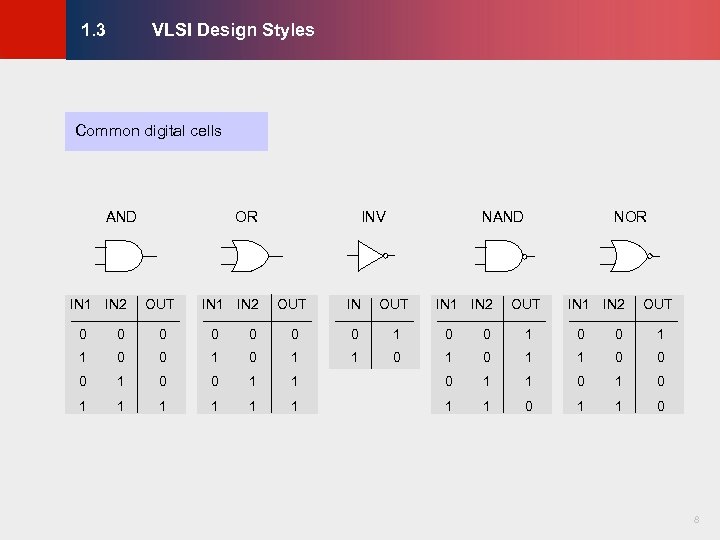Click the INV truth table IN header
This screenshot has height=540, width=720.
[x=354, y=304]
